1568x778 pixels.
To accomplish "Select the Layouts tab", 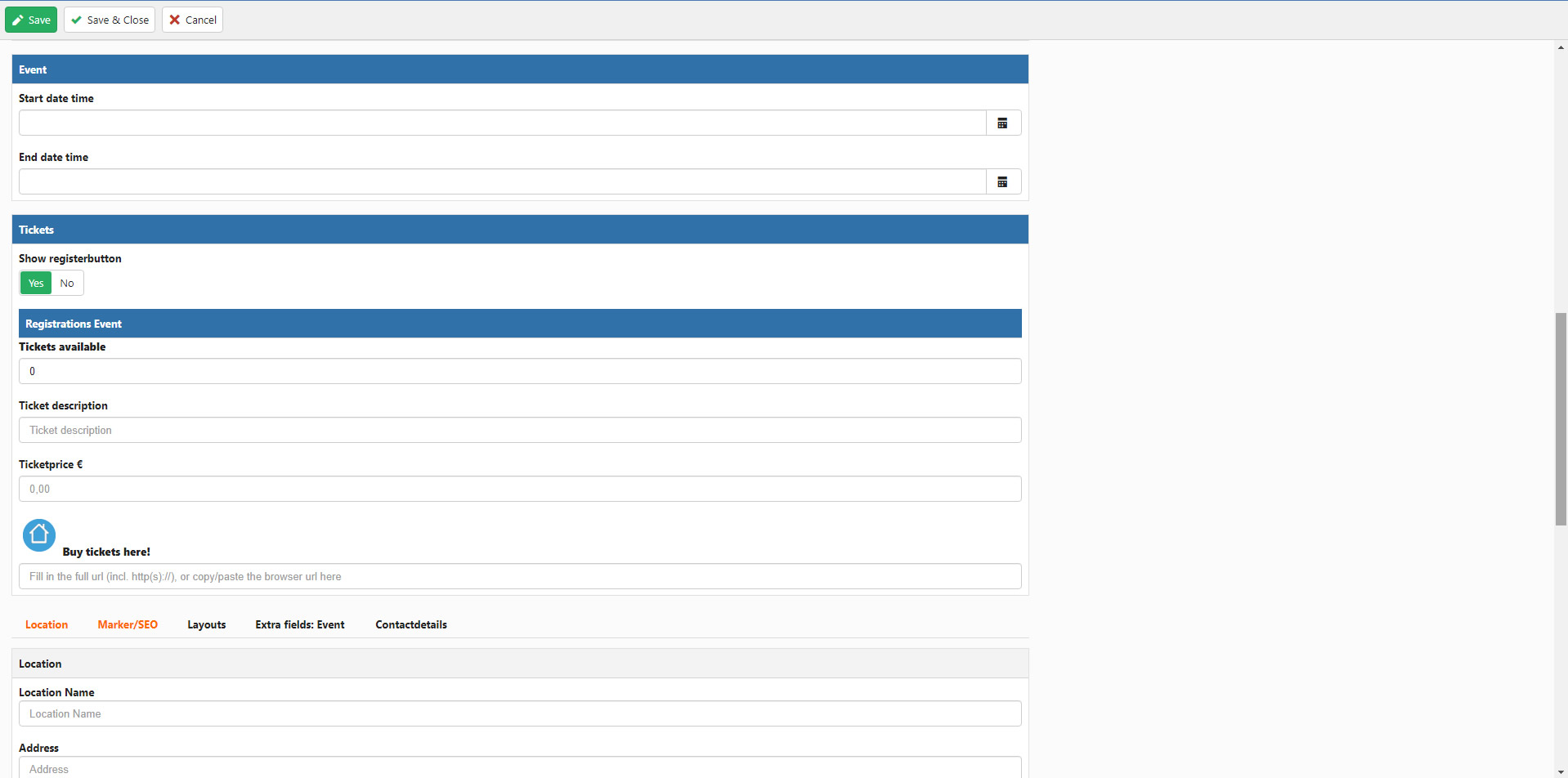I will (x=206, y=625).
